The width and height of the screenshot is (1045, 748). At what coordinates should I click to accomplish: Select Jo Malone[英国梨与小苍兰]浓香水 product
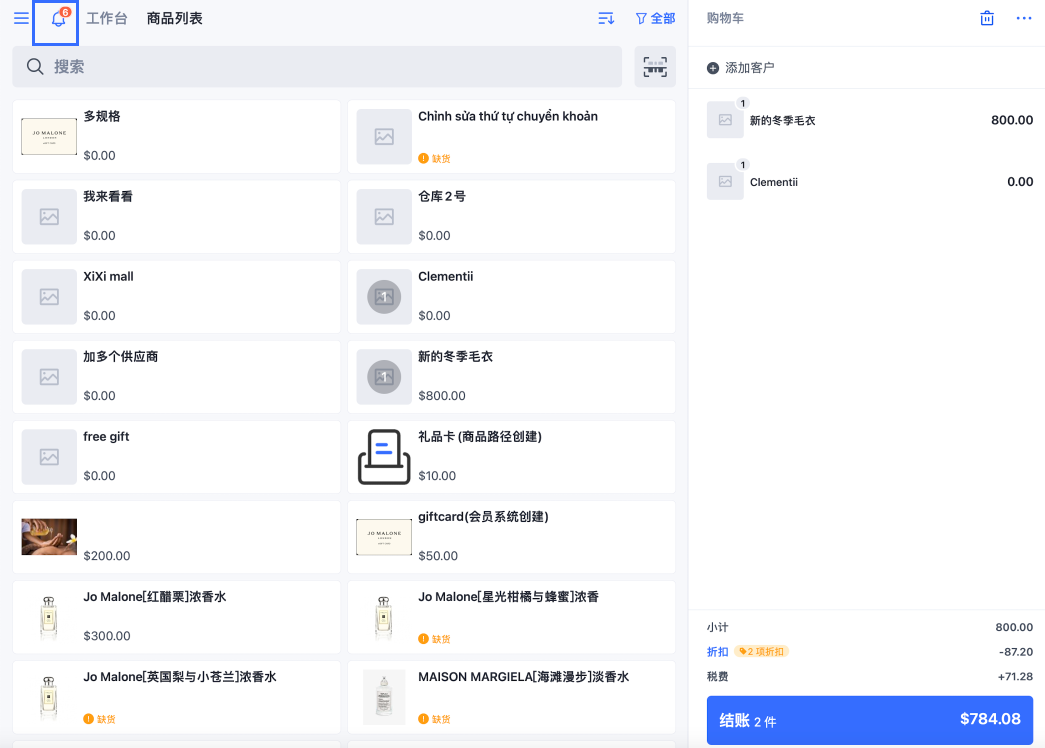177,697
